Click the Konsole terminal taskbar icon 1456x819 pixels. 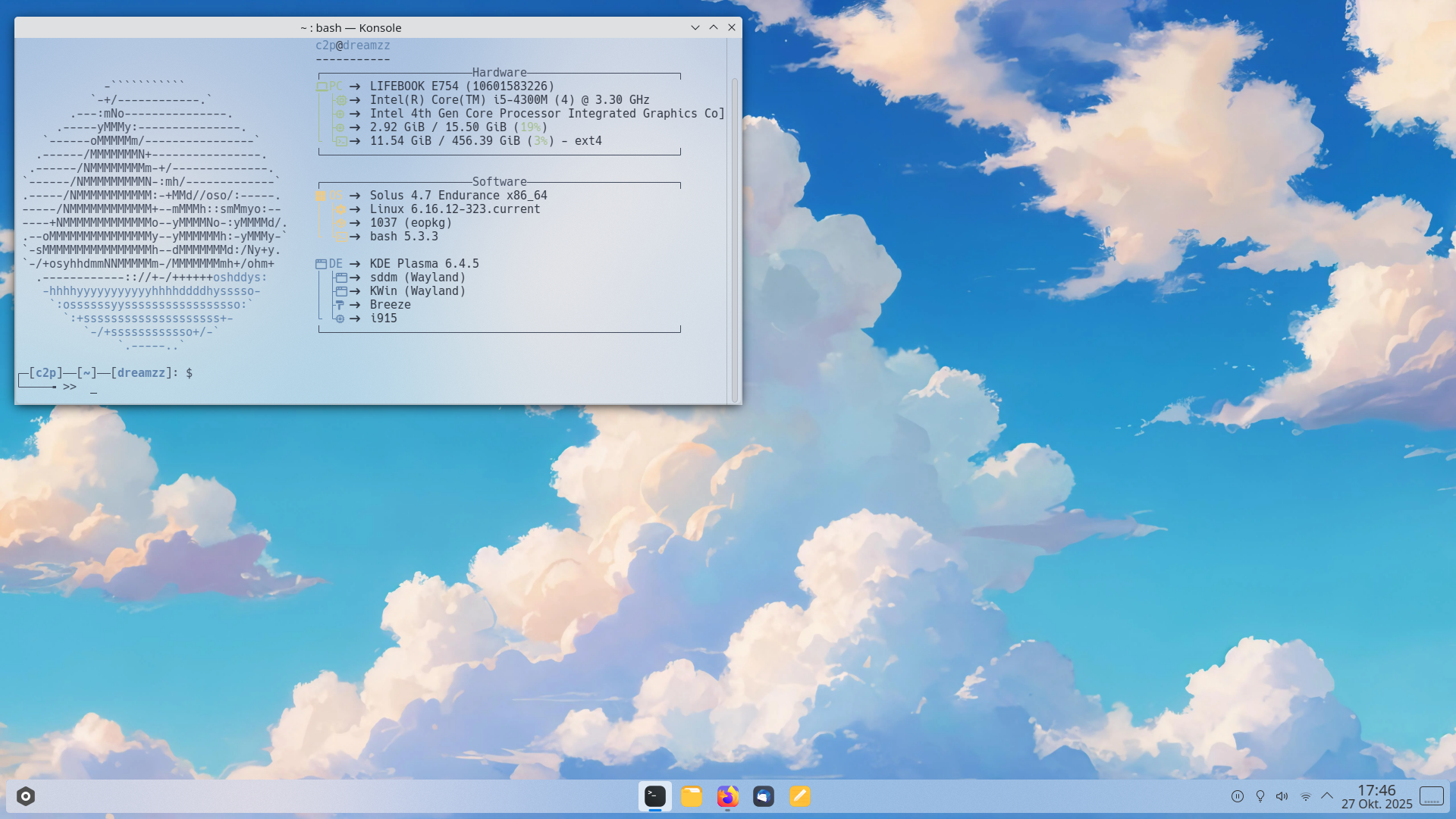[x=655, y=796]
